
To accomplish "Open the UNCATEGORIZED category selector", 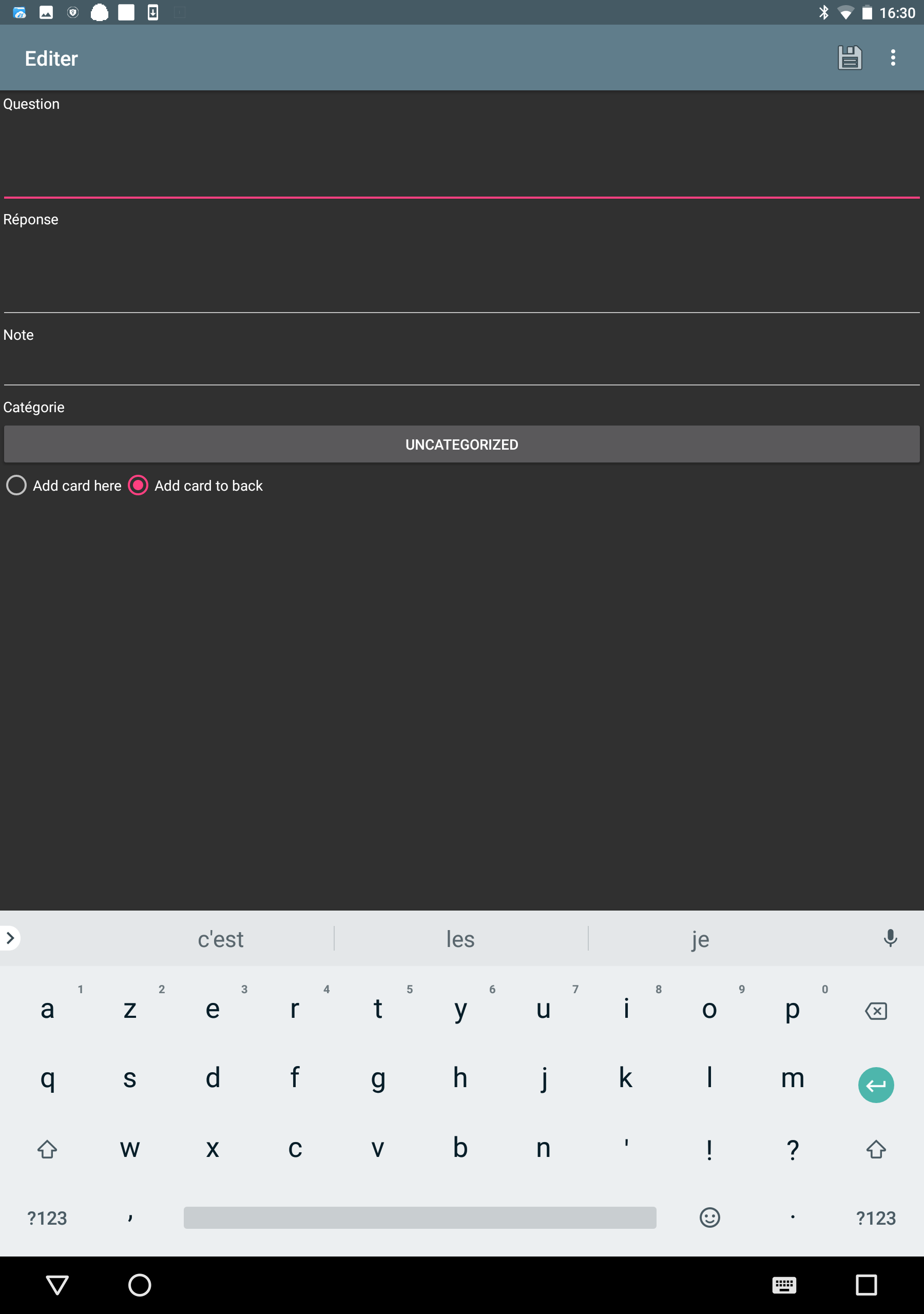I will 461,444.
